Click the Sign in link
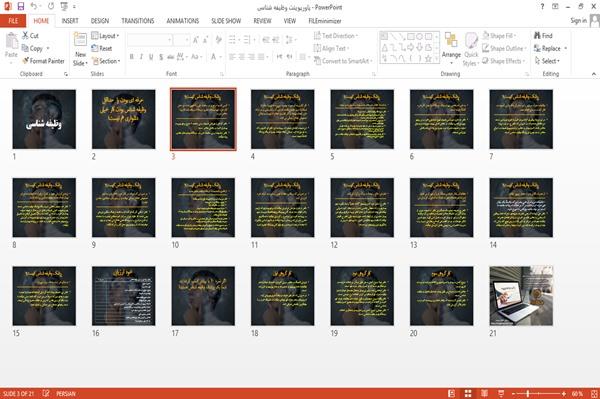Viewport: 600px width, 399px height. (578, 21)
